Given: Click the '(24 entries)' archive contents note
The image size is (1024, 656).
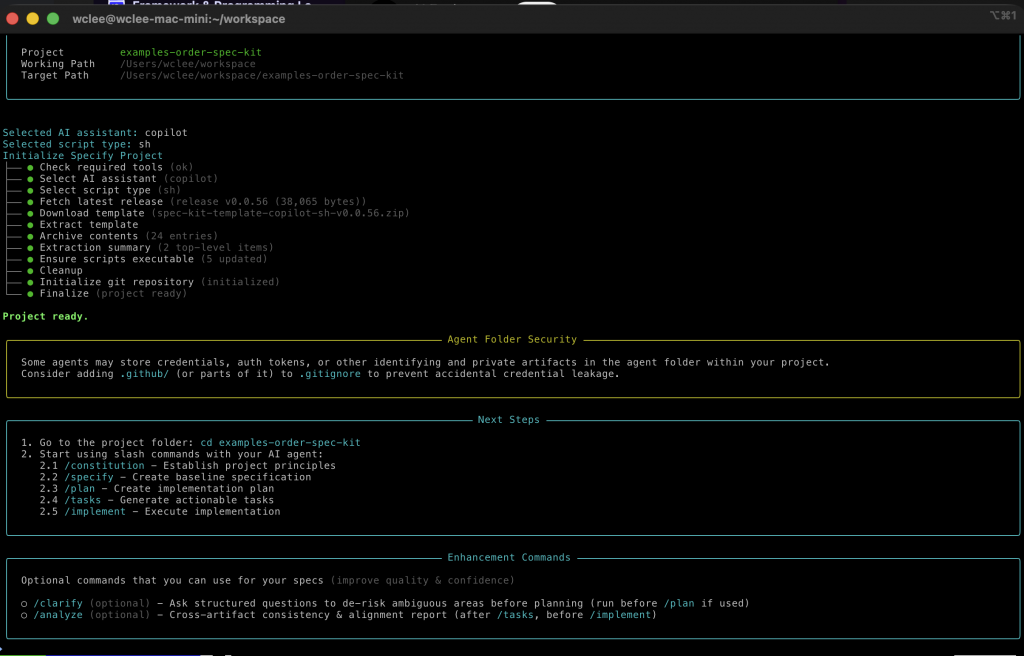Looking at the screenshot, I should point(181,236).
